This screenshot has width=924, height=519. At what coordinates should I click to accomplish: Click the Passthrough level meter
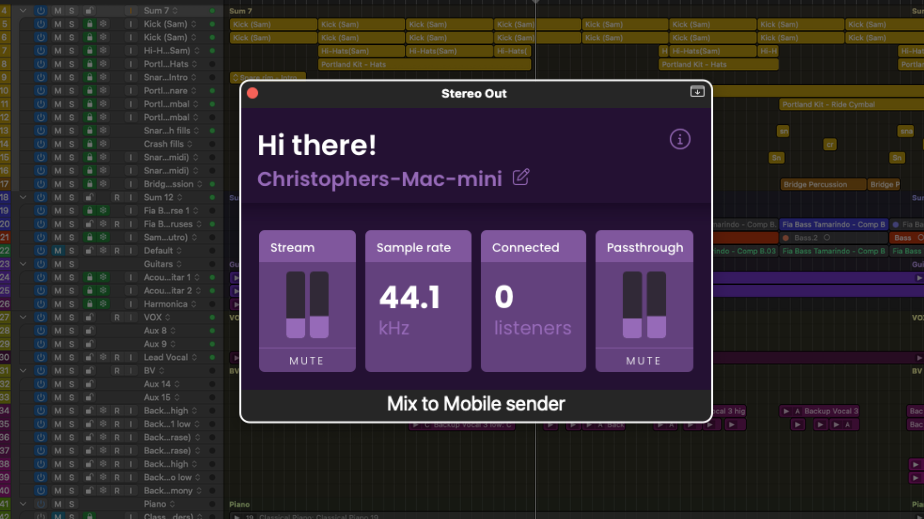coord(644,305)
